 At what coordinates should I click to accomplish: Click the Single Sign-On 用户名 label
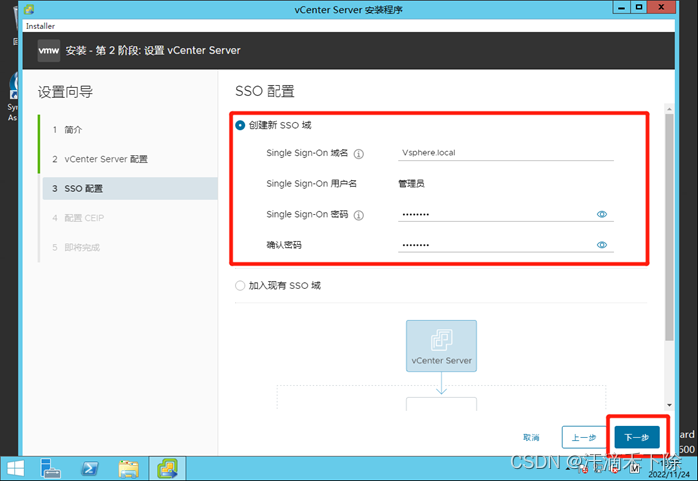point(312,184)
